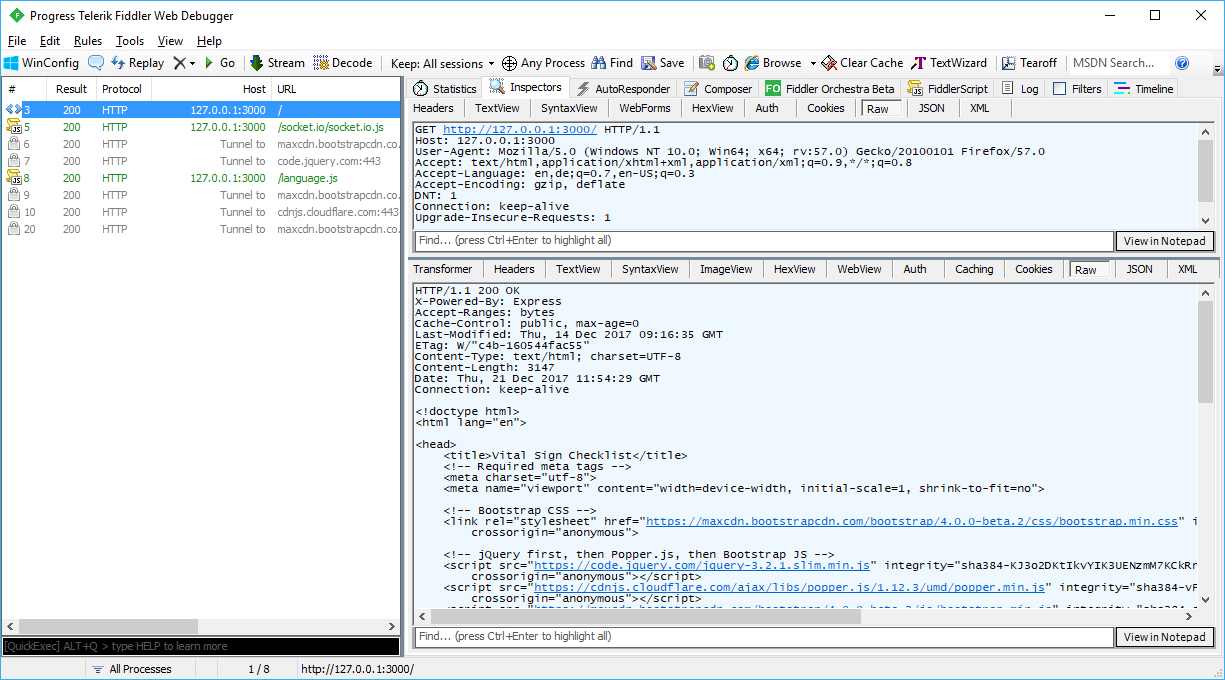Expand the Browse dropdown arrow
The image size is (1225, 680).
[813, 63]
